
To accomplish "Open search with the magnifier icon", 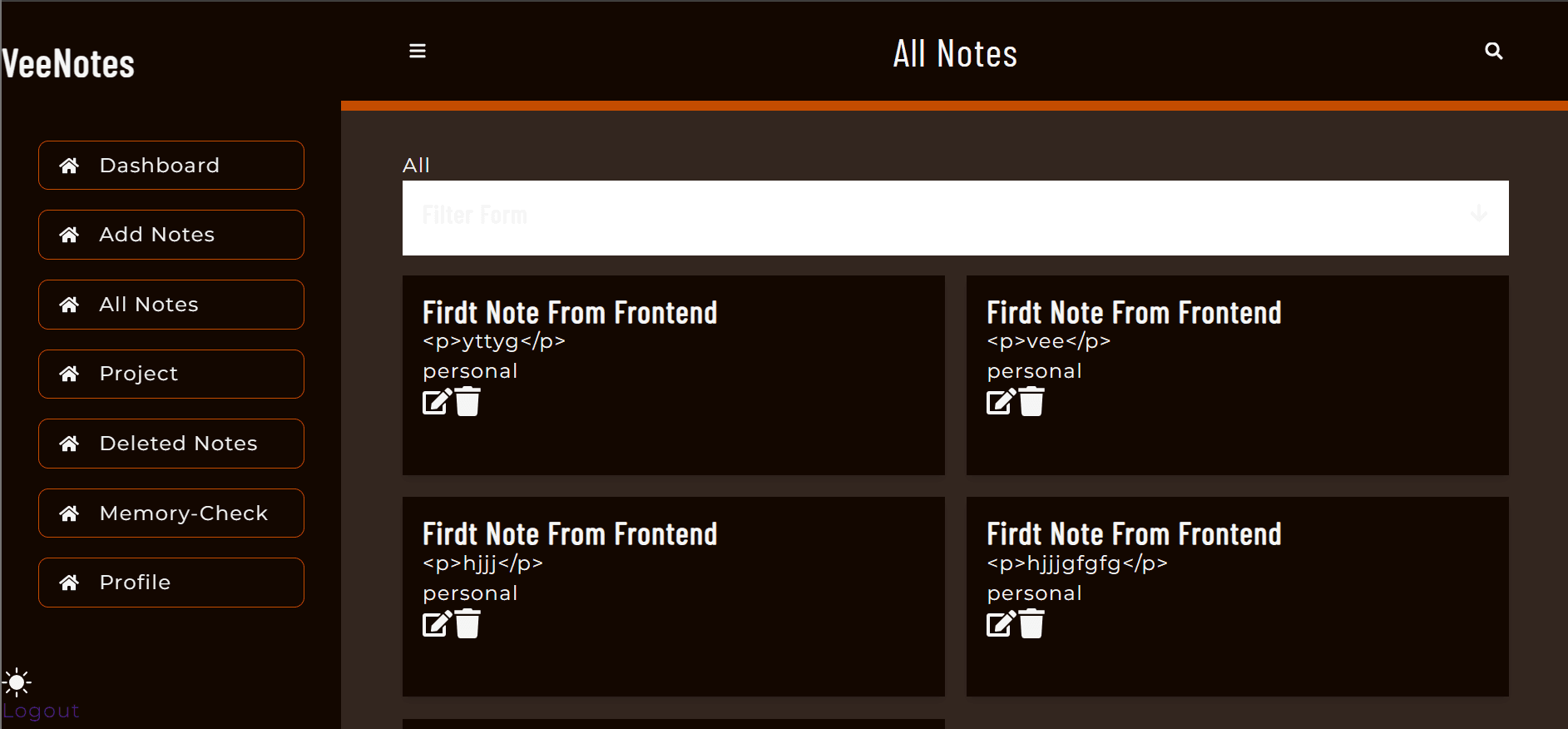I will pos(1493,52).
